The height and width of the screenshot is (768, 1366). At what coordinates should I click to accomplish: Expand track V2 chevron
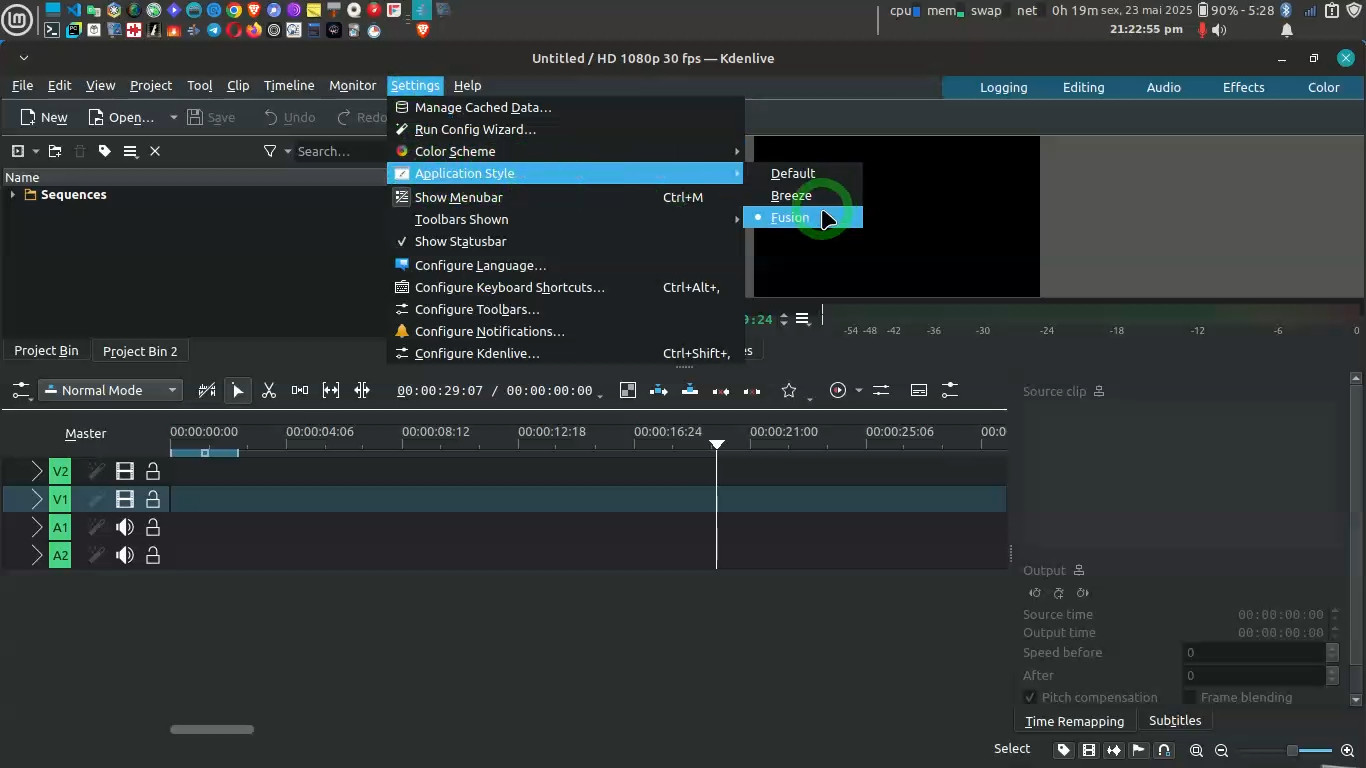pyautogui.click(x=37, y=471)
